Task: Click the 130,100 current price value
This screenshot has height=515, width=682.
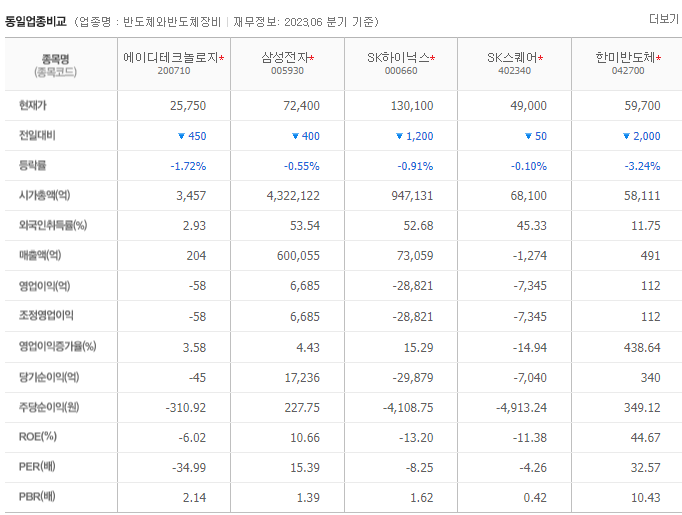Action: pos(412,106)
